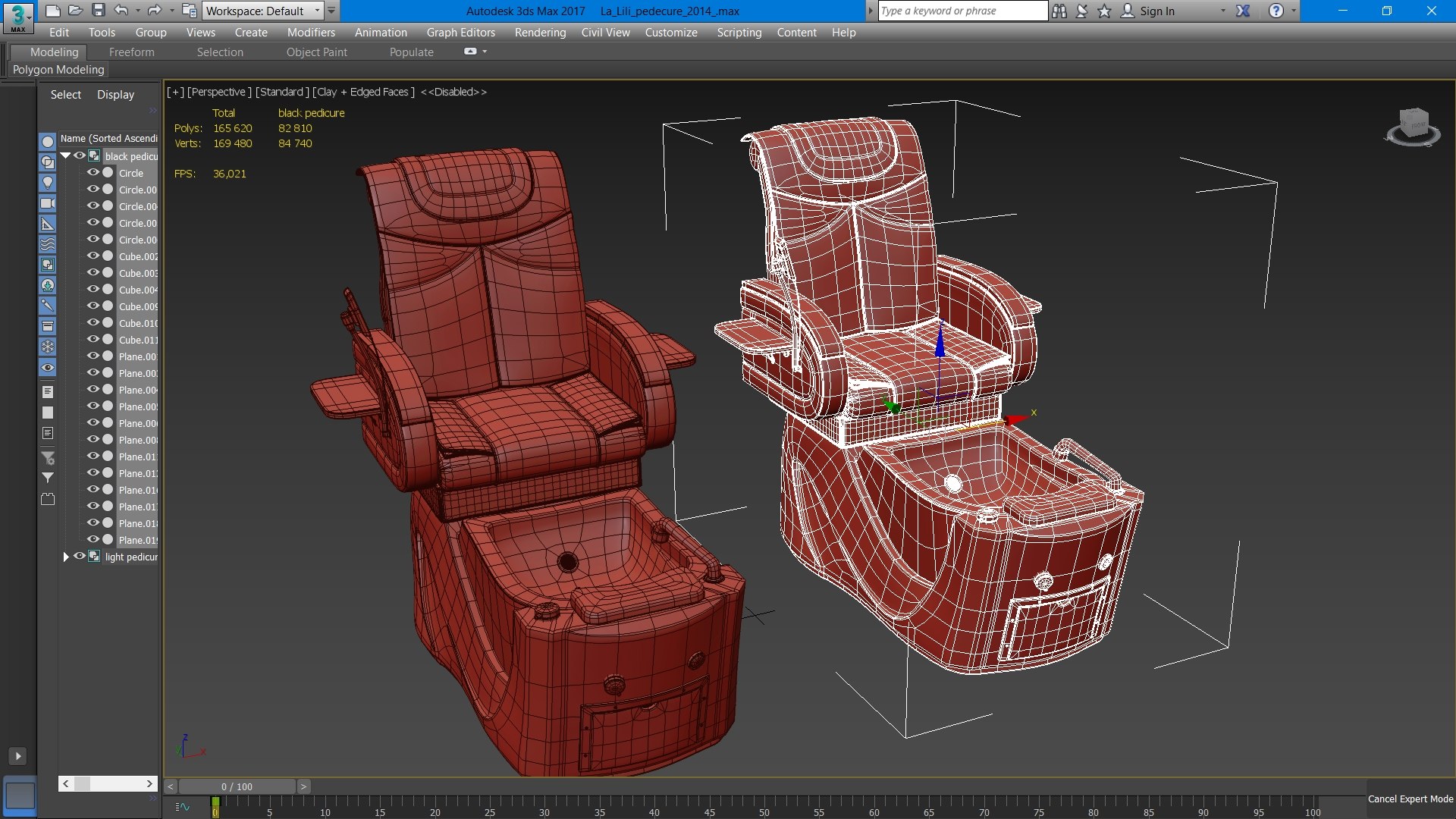The height and width of the screenshot is (819, 1456).
Task: Expand the InfoCenter search field arrow
Action: (870, 11)
